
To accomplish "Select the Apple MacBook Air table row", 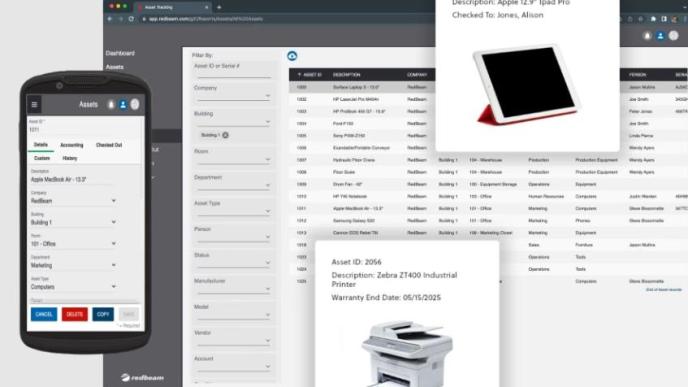I will [x=488, y=208].
